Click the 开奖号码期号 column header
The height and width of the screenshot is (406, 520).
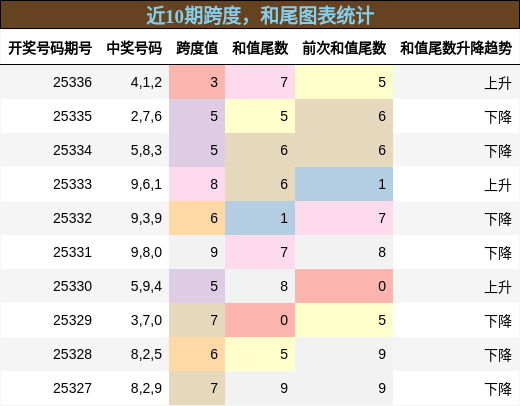[x=50, y=48]
